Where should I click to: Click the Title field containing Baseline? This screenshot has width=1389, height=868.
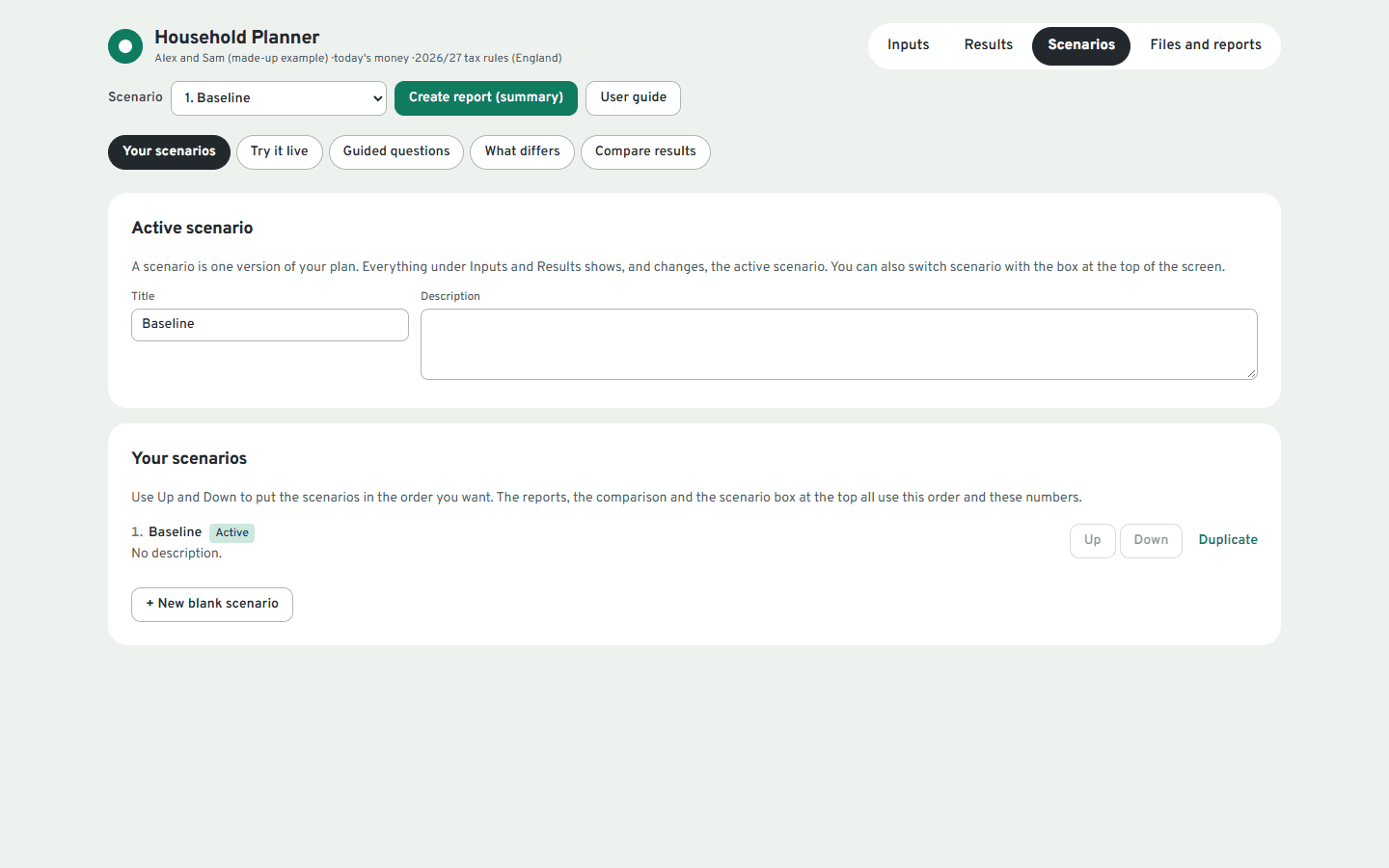click(x=270, y=325)
